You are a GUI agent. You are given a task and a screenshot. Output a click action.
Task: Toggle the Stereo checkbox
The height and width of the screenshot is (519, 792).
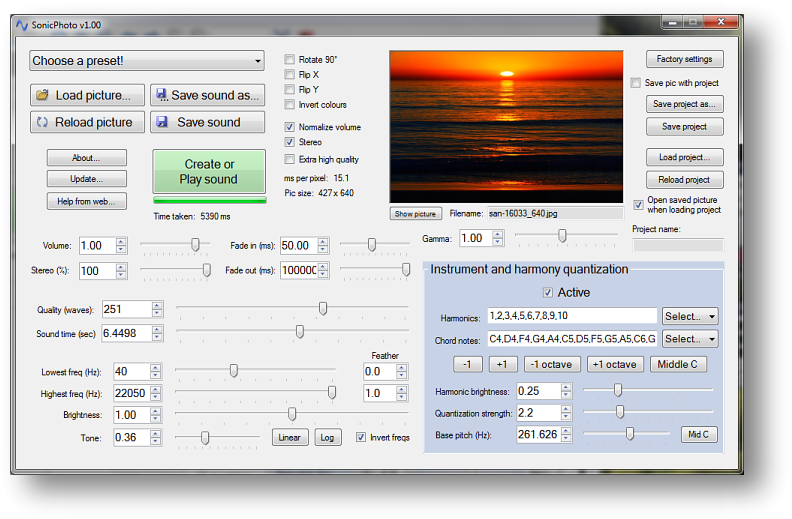pos(290,143)
